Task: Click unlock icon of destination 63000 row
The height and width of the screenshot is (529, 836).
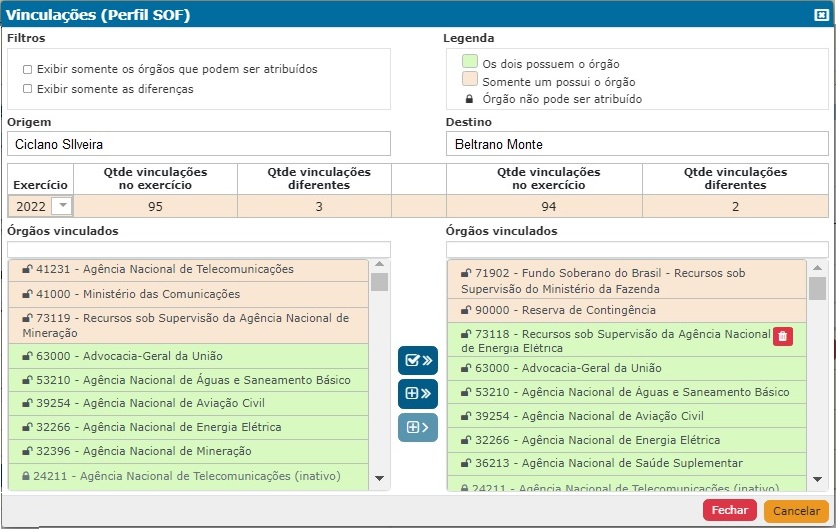Action: coord(466,368)
